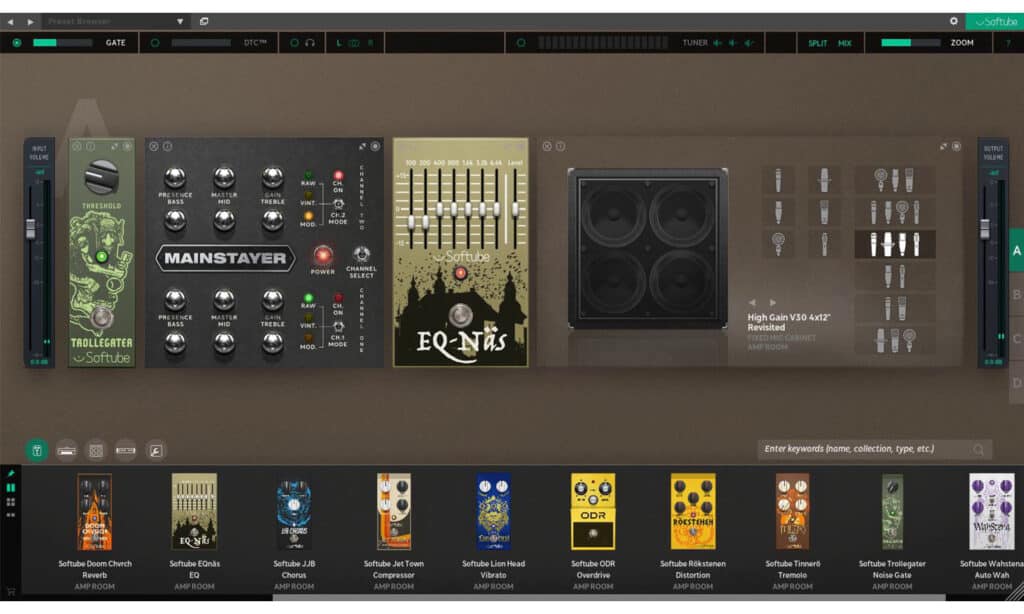This screenshot has height=614, width=1024.
Task: Flip the CH.1 Mode switch
Action: coord(338,326)
